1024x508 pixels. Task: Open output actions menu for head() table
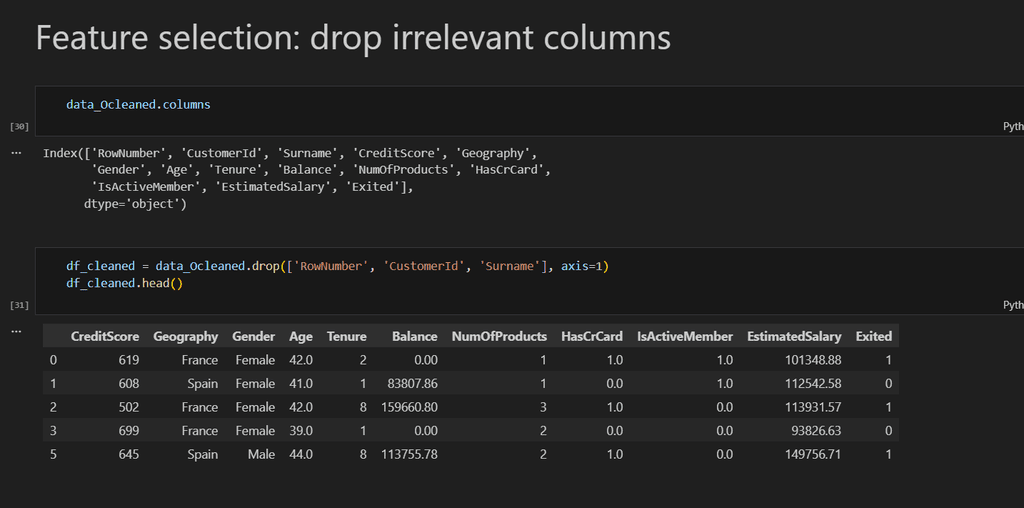pos(16,329)
